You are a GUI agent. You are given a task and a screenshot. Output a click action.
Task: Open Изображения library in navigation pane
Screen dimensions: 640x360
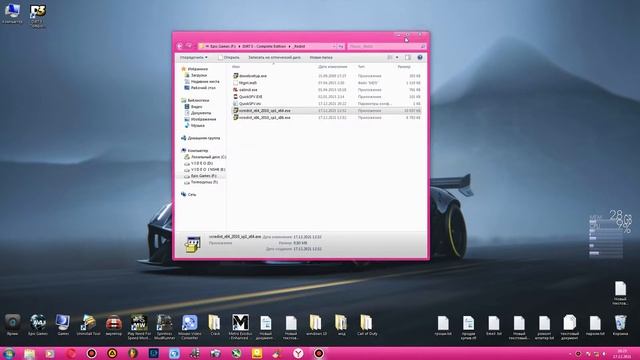click(x=203, y=119)
